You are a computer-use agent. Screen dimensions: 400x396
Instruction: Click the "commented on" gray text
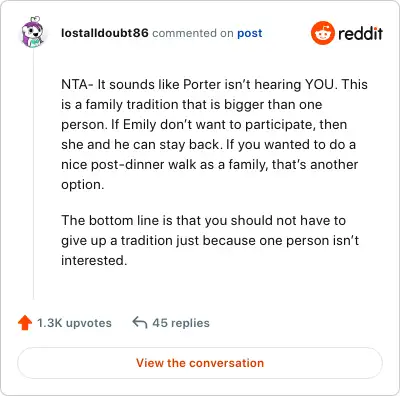click(193, 33)
